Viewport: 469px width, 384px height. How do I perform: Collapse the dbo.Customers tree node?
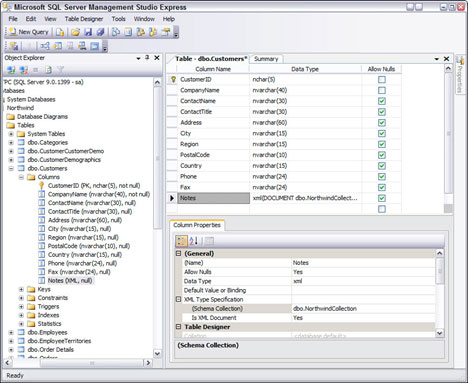11,168
